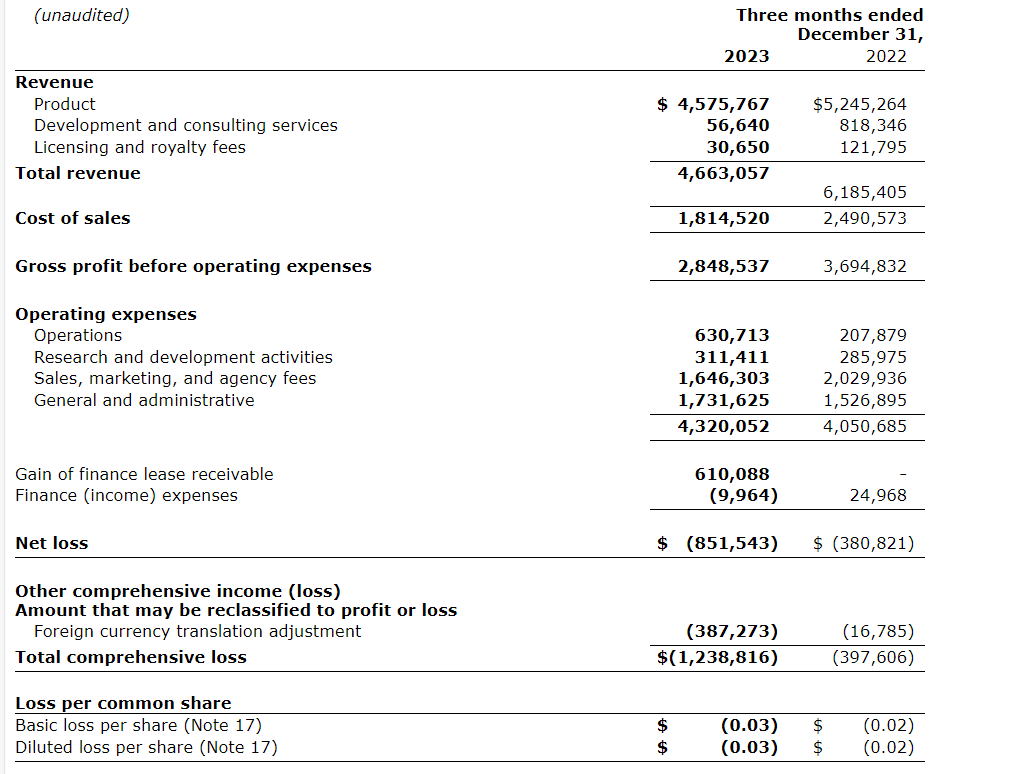Select operations expense 207,879
The width and height of the screenshot is (1019, 774).
(873, 335)
